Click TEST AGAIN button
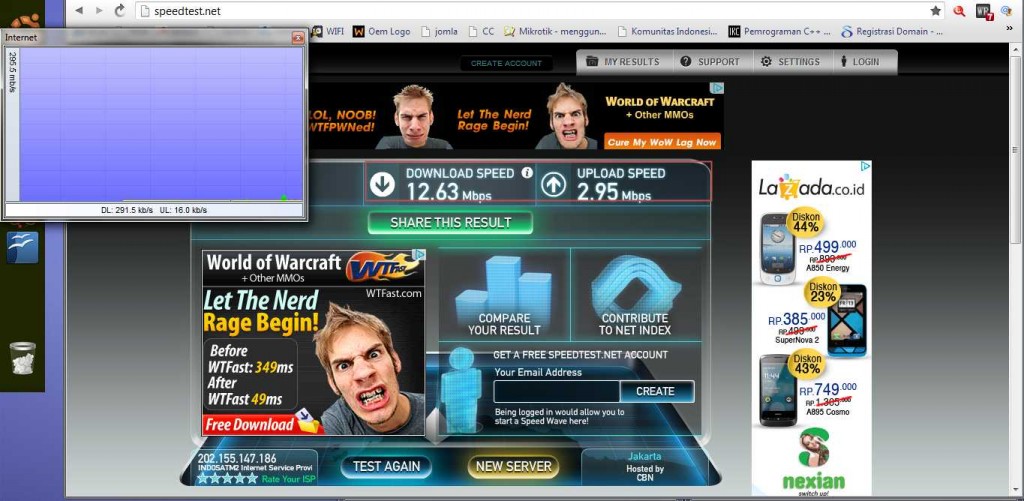Image resolution: width=1024 pixels, height=501 pixels. (385, 466)
